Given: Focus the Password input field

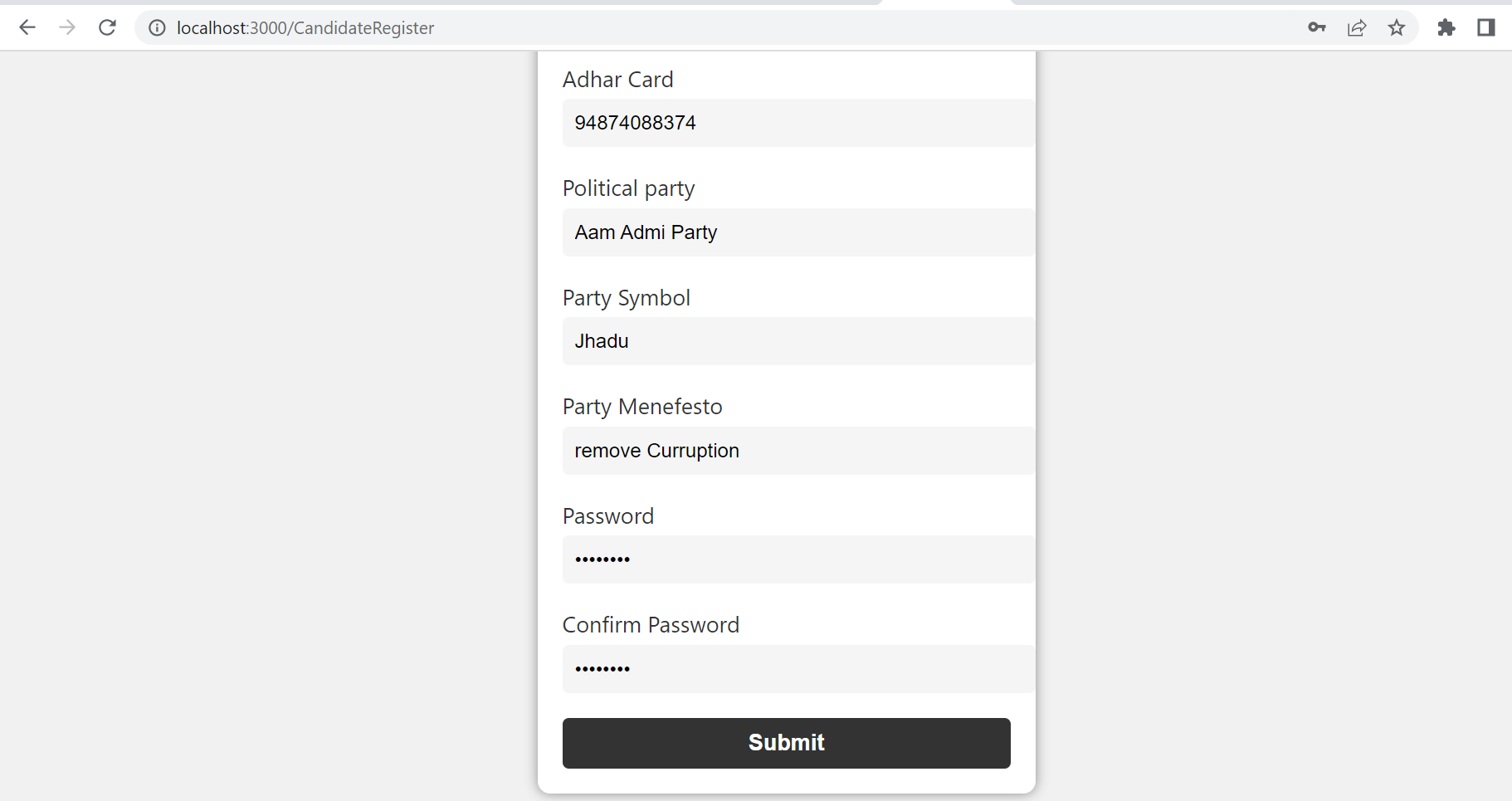Looking at the screenshot, I should [x=797, y=559].
